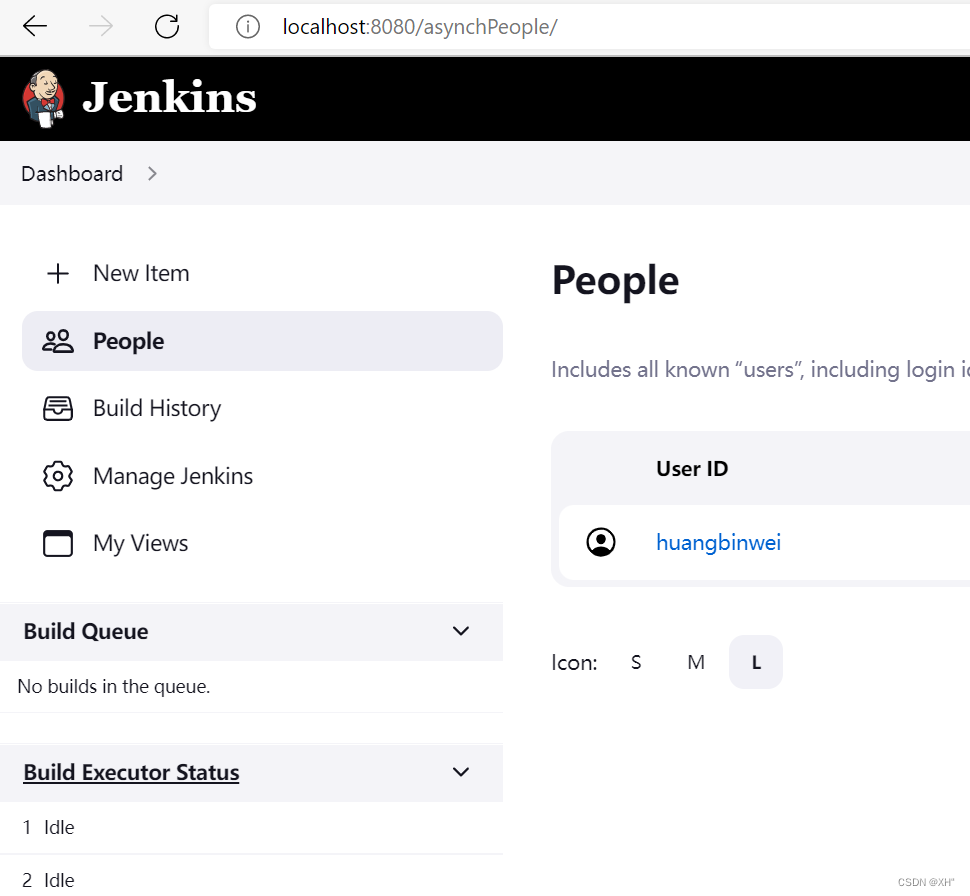Viewport: 970px width, 896px height.
Task: Click the Jenkins butler logo
Action: click(43, 99)
